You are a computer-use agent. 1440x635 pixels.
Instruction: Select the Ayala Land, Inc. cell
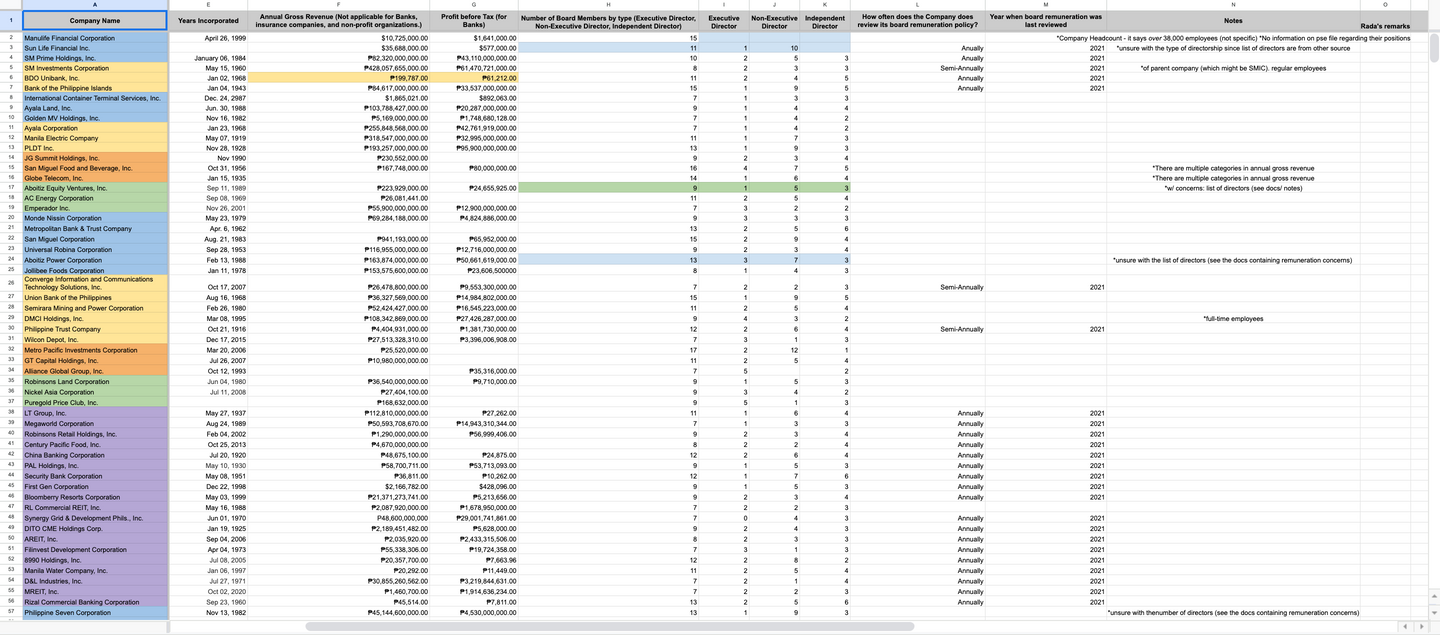click(94, 108)
